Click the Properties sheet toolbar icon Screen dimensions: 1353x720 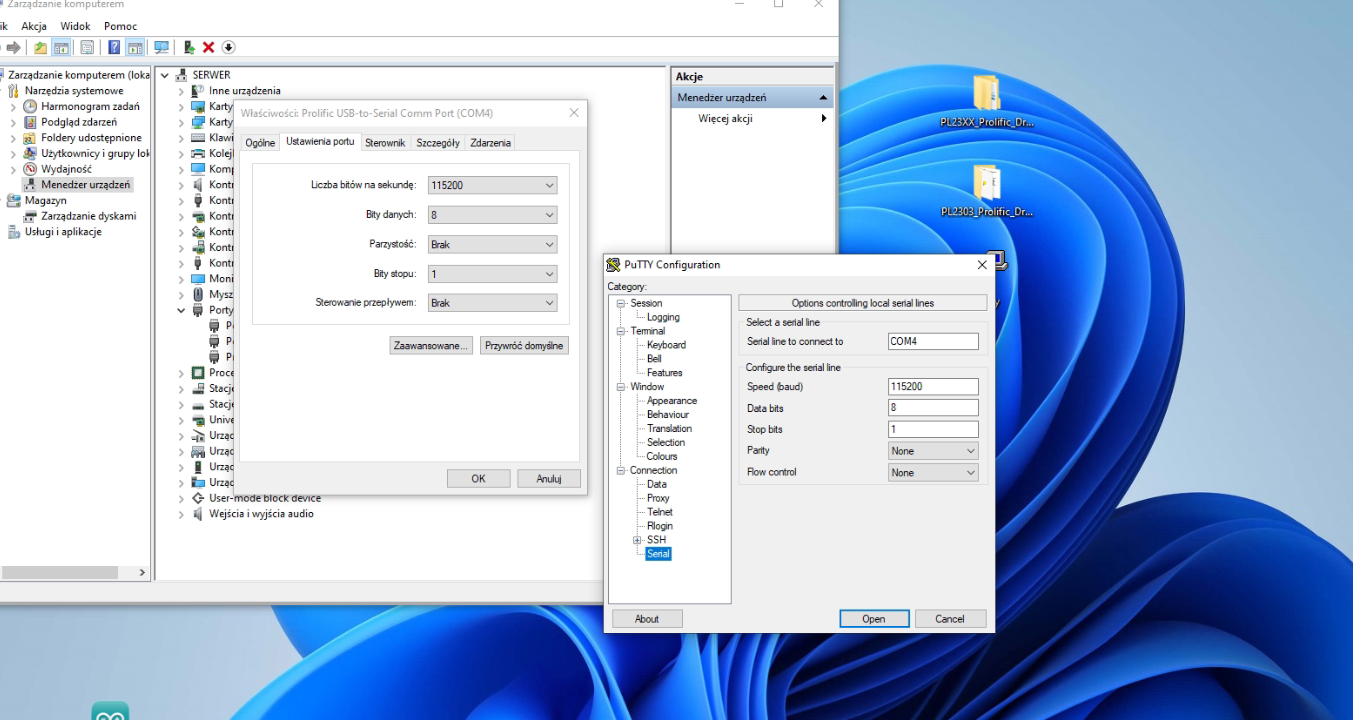(87, 47)
